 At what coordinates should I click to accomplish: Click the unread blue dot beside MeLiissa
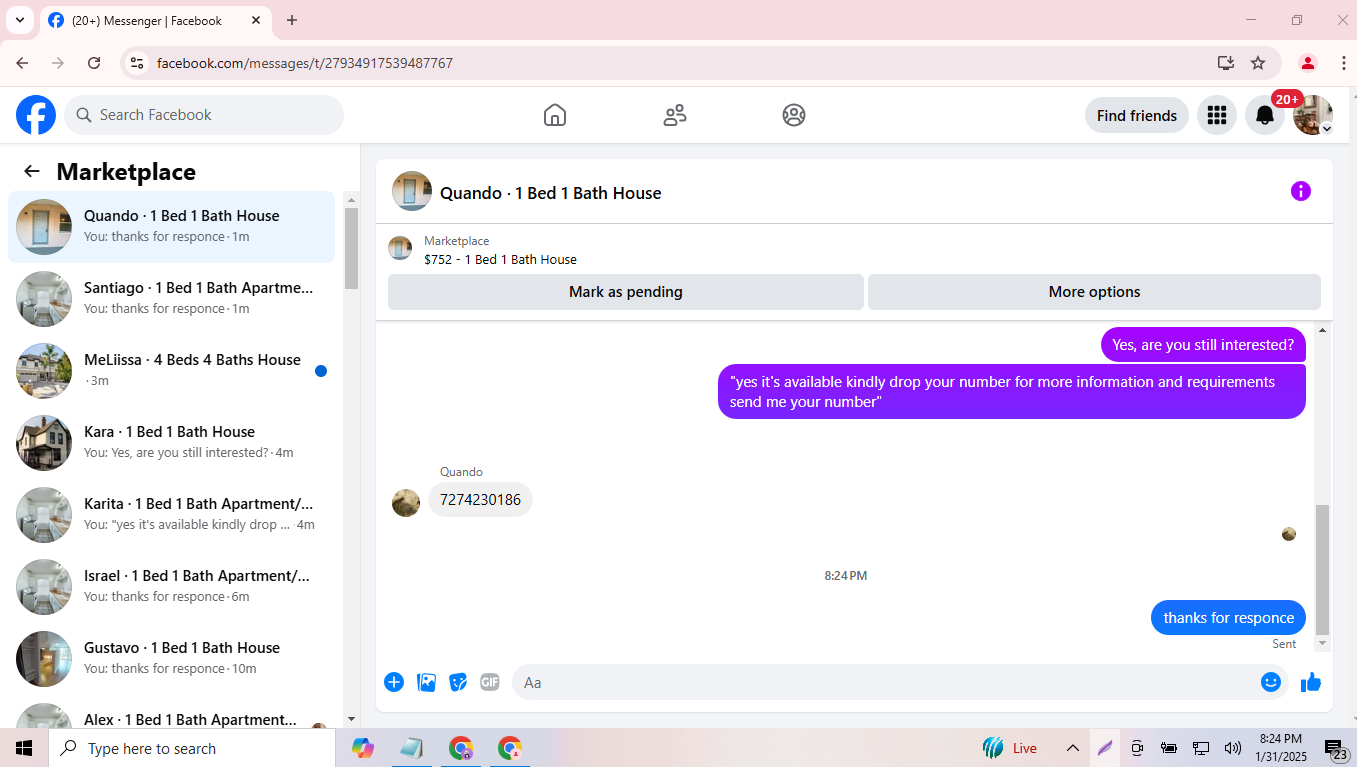point(321,371)
